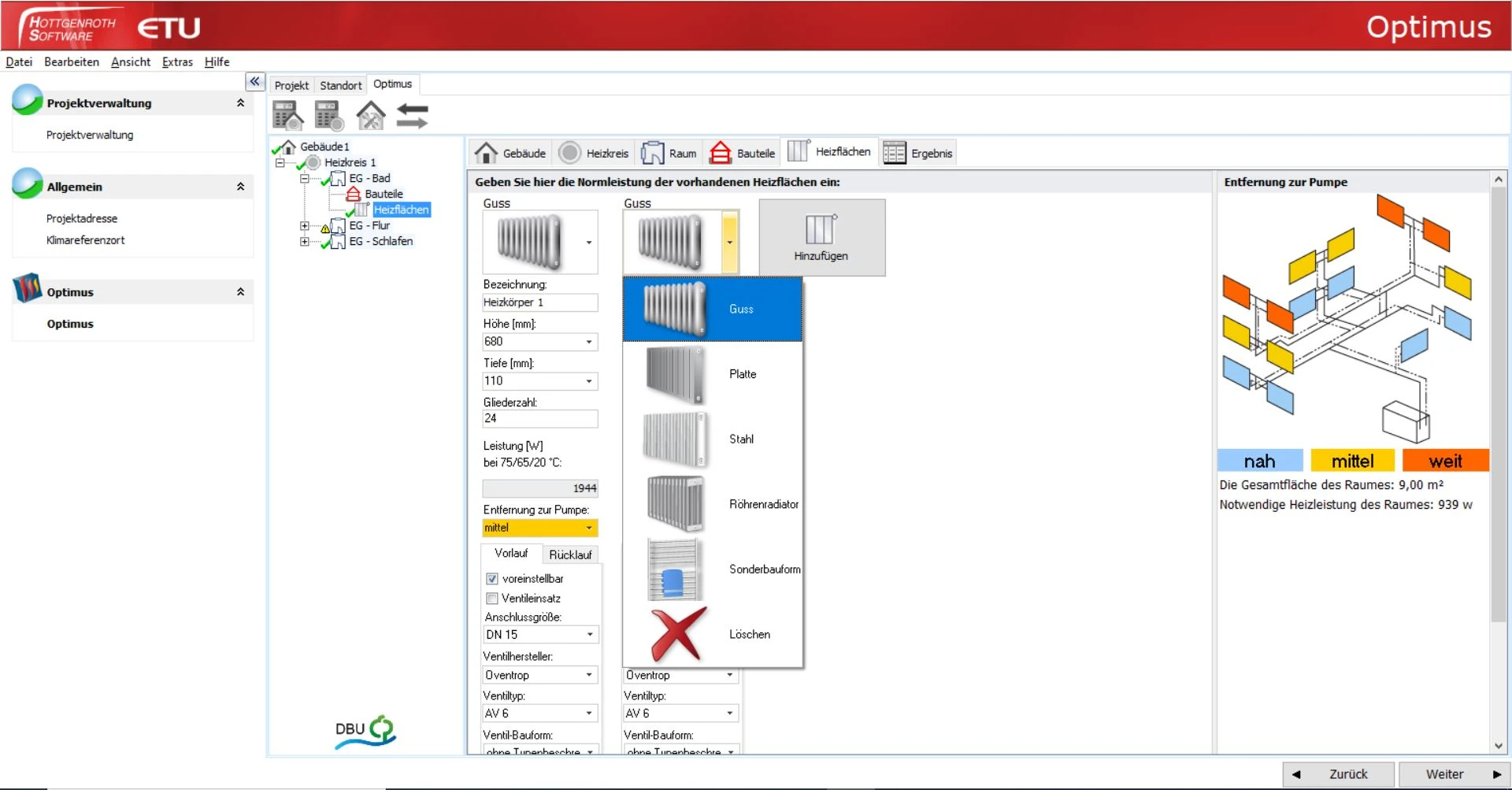
Task: Open the Höhe [mm] dropdown
Action: [x=588, y=342]
